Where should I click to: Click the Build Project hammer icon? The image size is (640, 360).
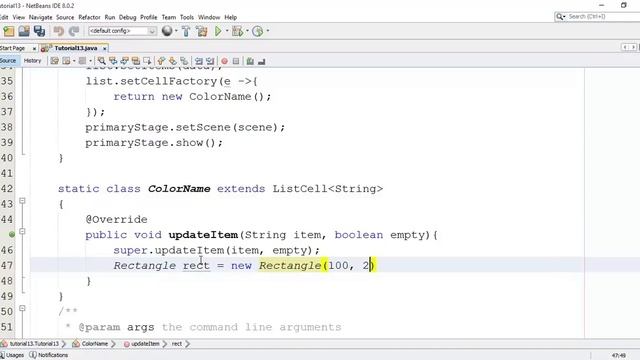coord(186,31)
